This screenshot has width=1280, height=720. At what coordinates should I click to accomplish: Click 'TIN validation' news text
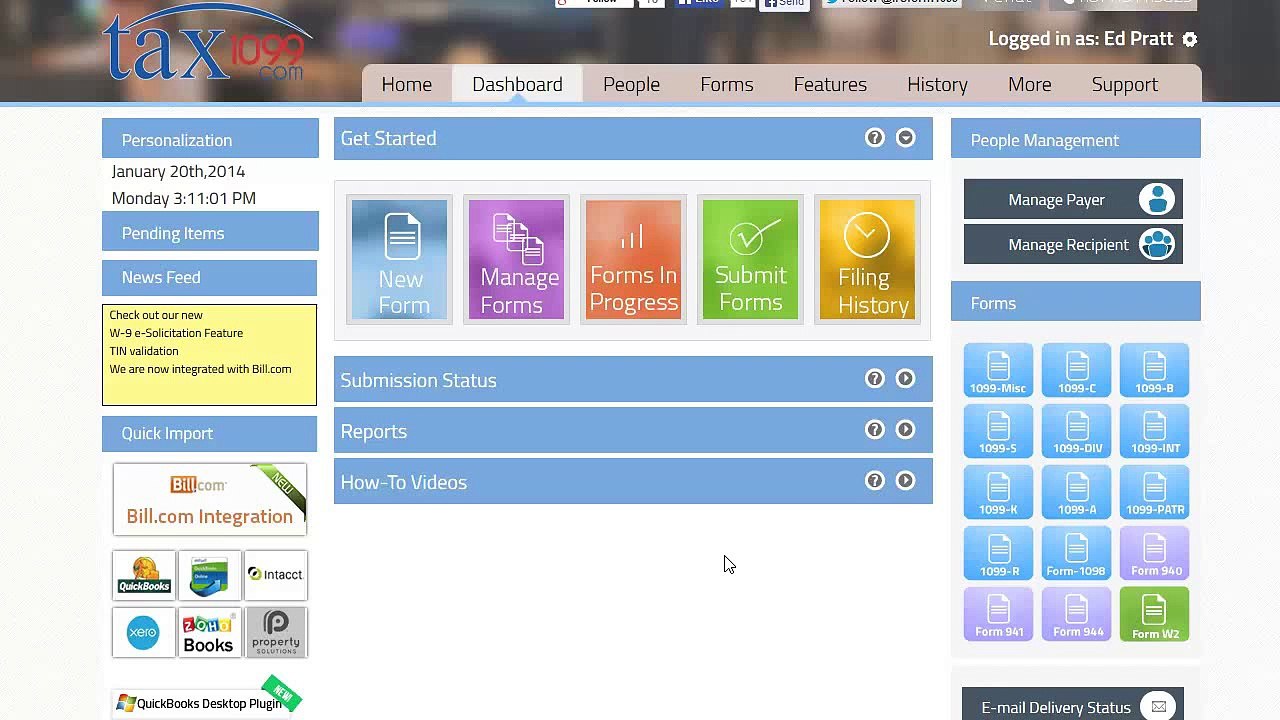144,351
